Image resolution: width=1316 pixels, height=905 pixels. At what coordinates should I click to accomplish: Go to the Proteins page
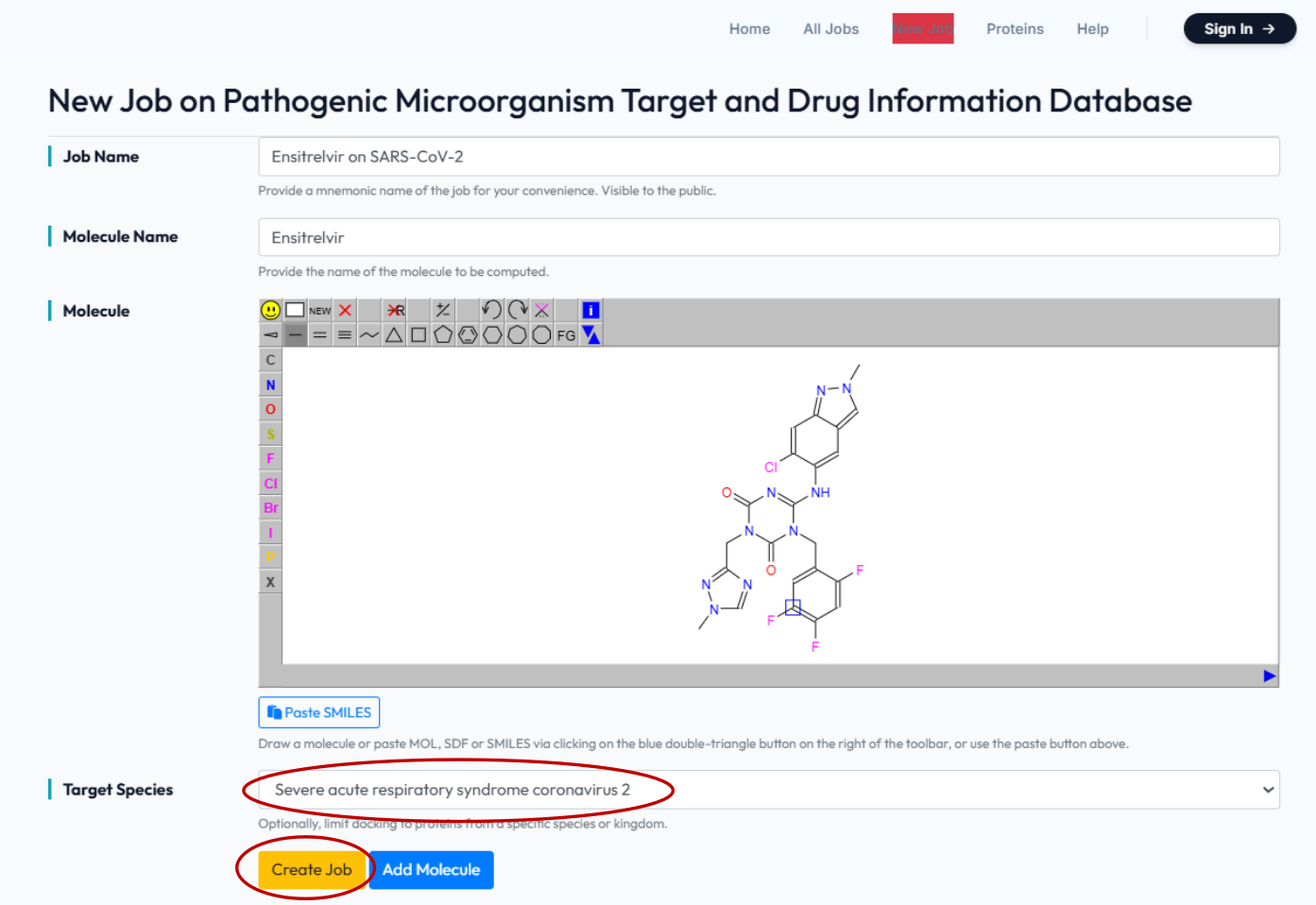click(x=1015, y=29)
